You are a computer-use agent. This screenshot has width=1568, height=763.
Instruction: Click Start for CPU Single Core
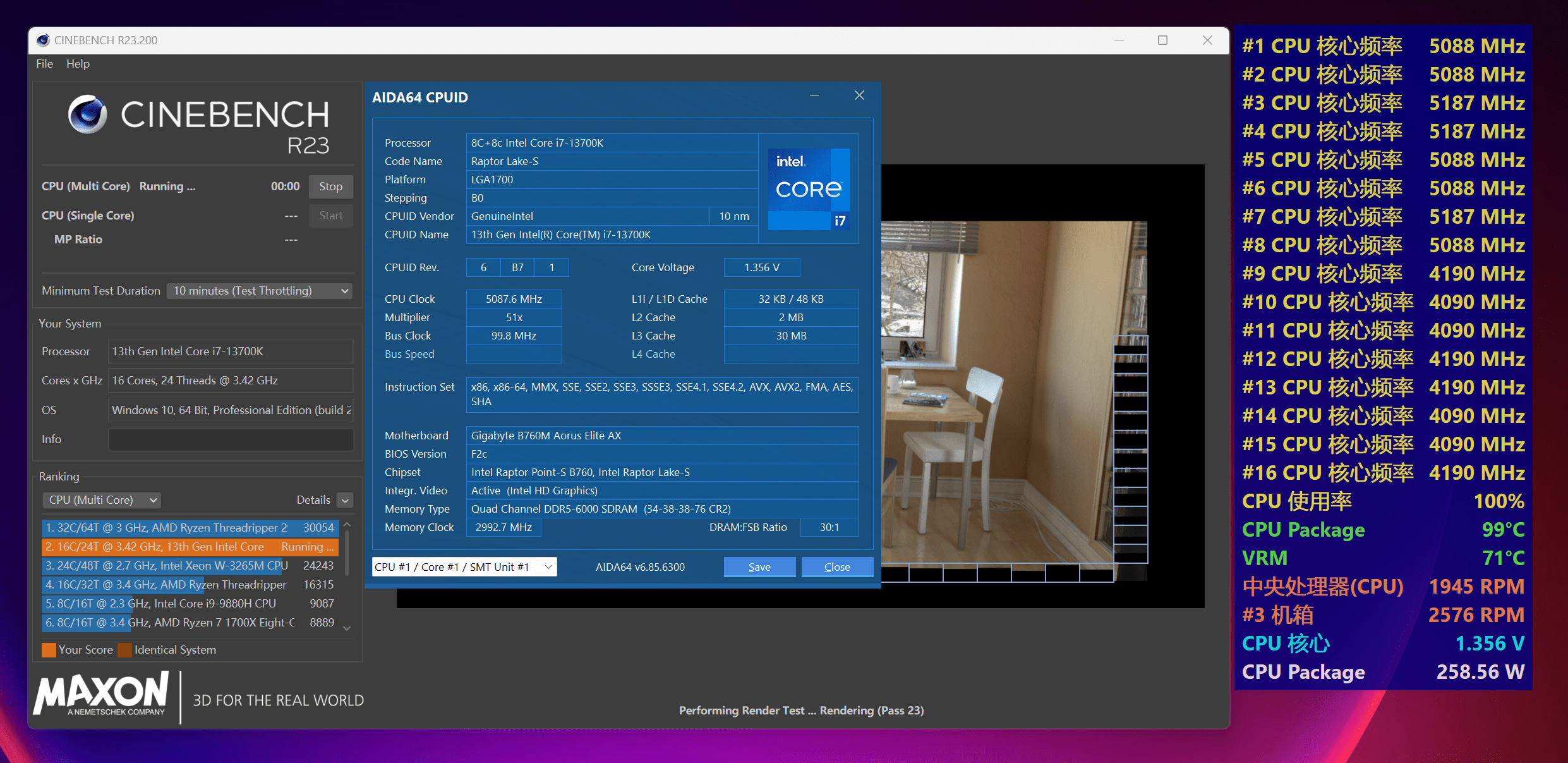pos(330,216)
